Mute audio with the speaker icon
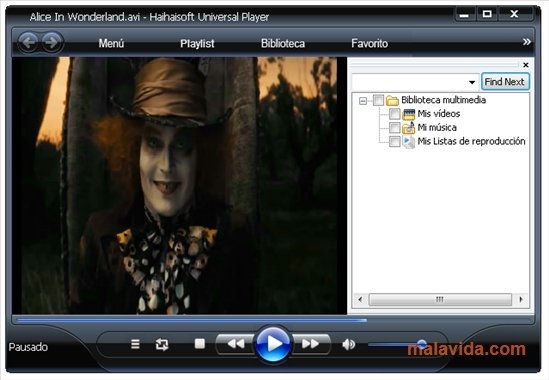 tap(348, 345)
